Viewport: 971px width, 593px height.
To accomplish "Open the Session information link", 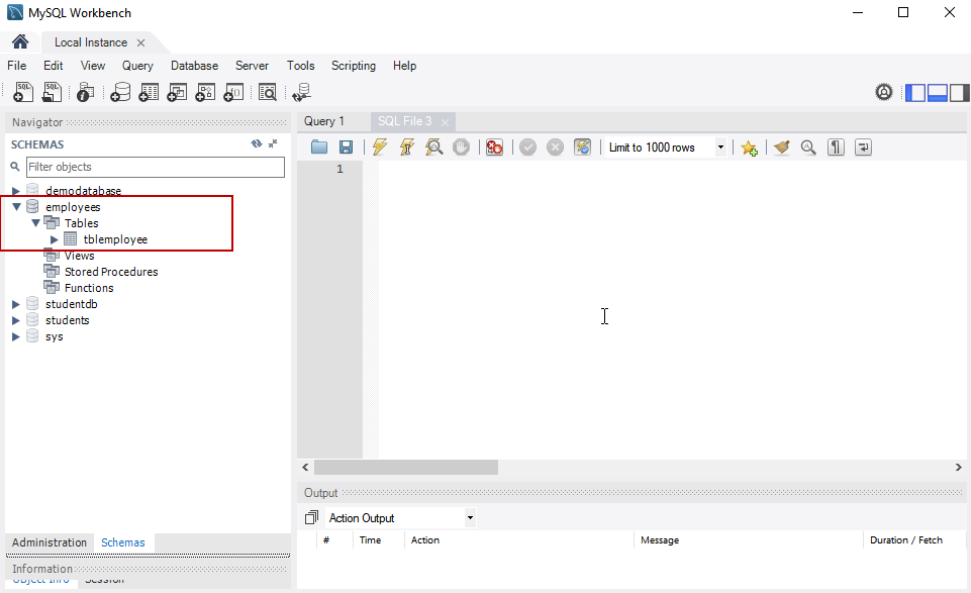I will coord(103,580).
